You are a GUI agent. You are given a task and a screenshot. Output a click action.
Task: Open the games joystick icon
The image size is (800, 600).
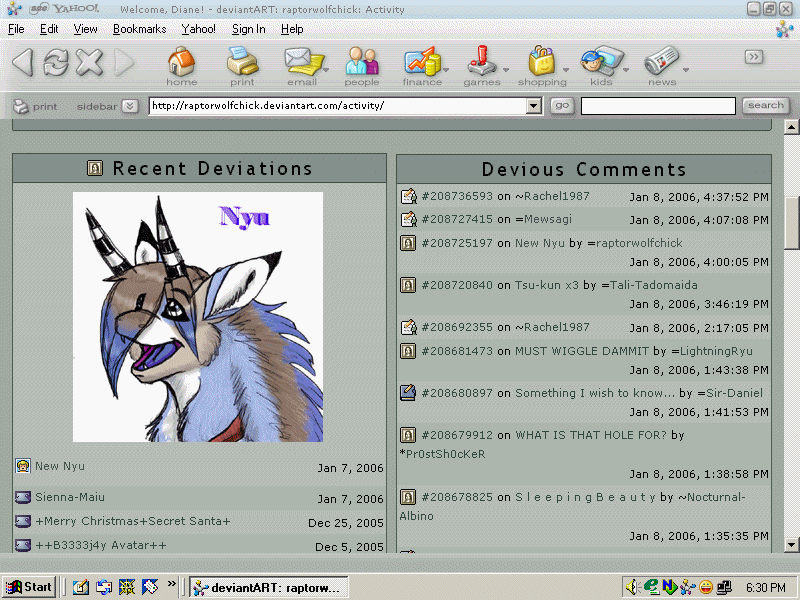(x=482, y=66)
